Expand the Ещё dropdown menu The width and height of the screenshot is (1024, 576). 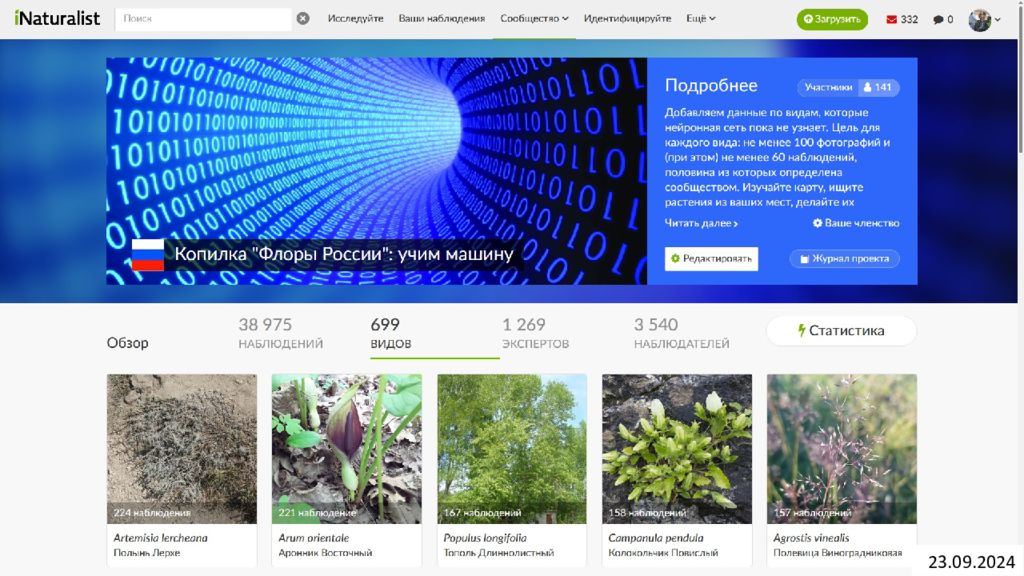point(701,18)
